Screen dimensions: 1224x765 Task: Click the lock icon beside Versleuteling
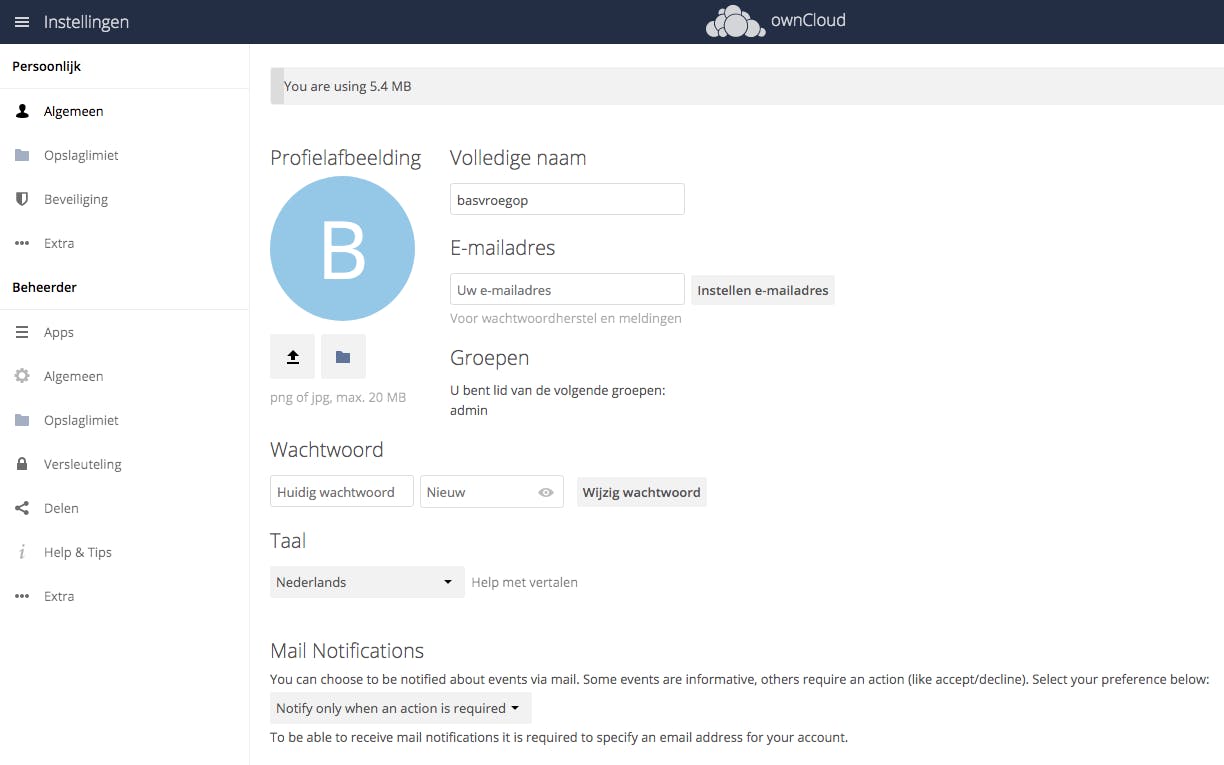22,464
